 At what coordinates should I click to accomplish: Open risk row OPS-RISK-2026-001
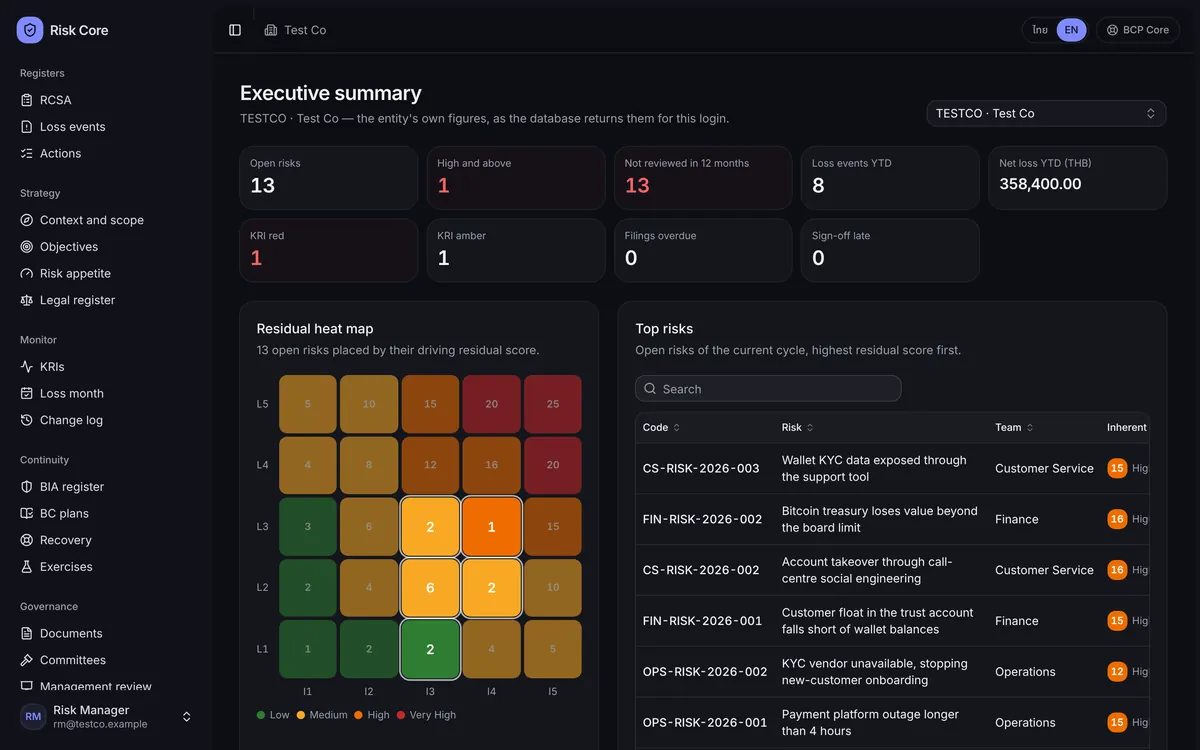click(892, 723)
